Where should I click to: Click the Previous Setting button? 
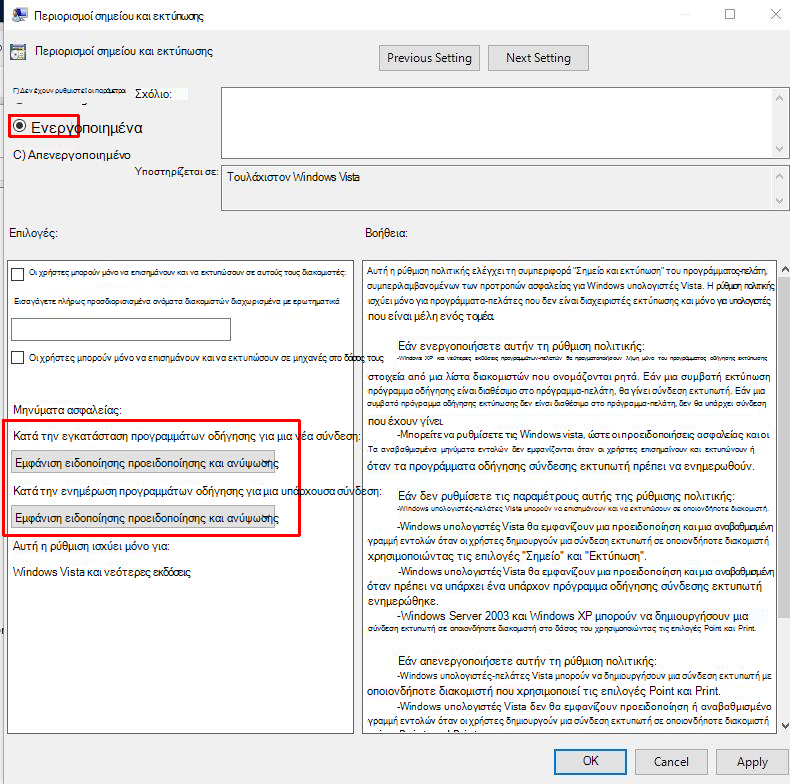click(x=429, y=58)
